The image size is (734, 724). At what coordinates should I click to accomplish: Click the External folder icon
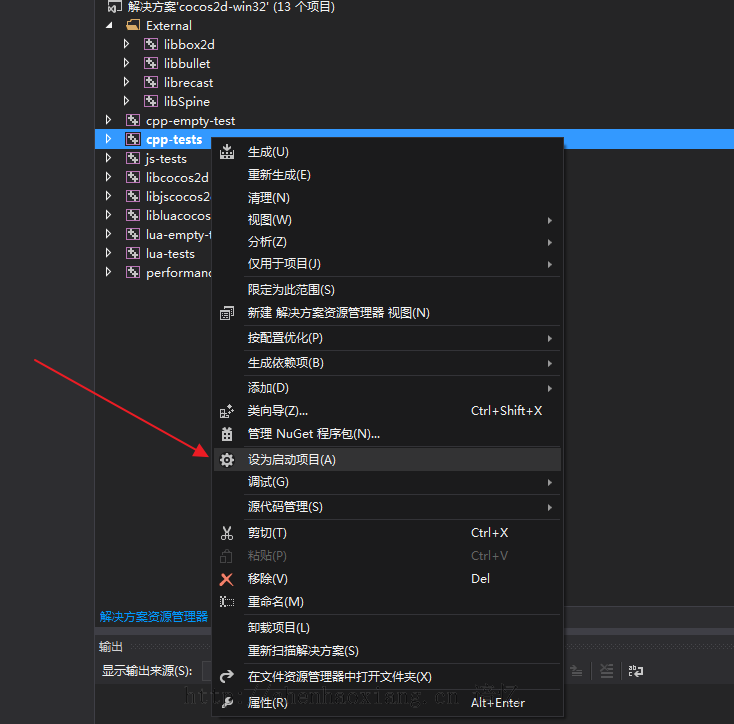[x=133, y=25]
